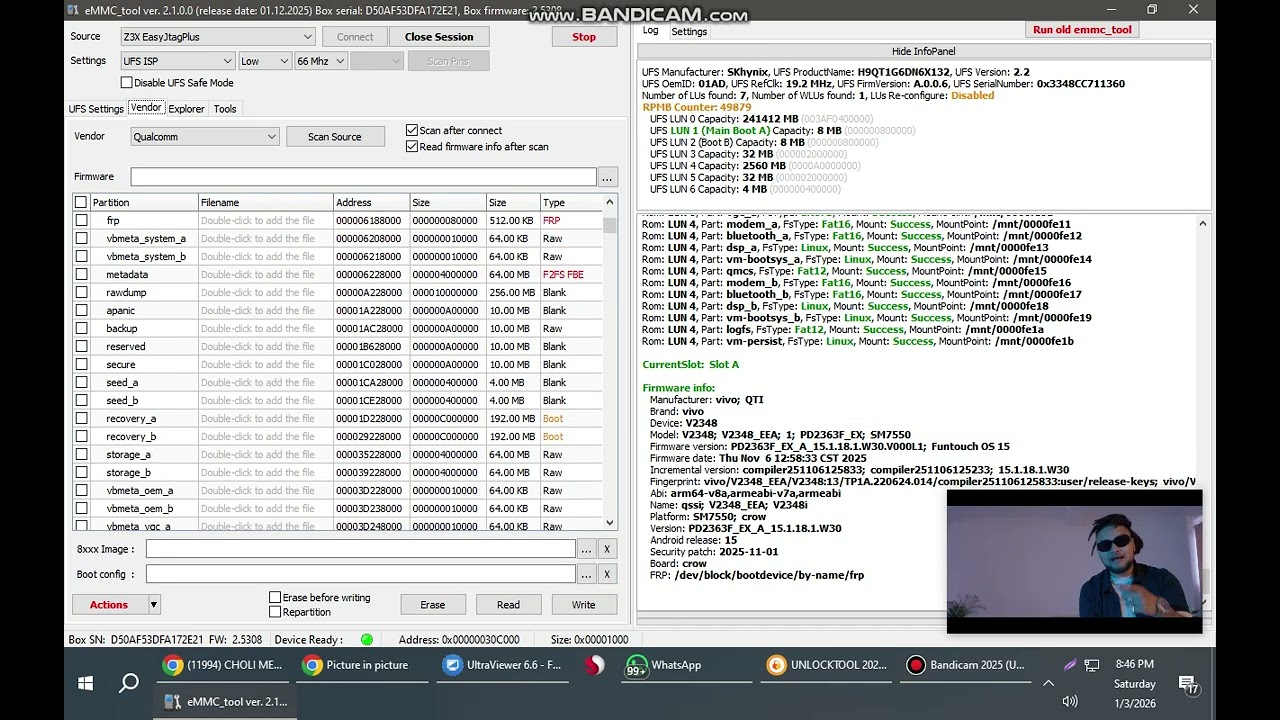Toggle Scan after connect checkbox

[x=412, y=130]
